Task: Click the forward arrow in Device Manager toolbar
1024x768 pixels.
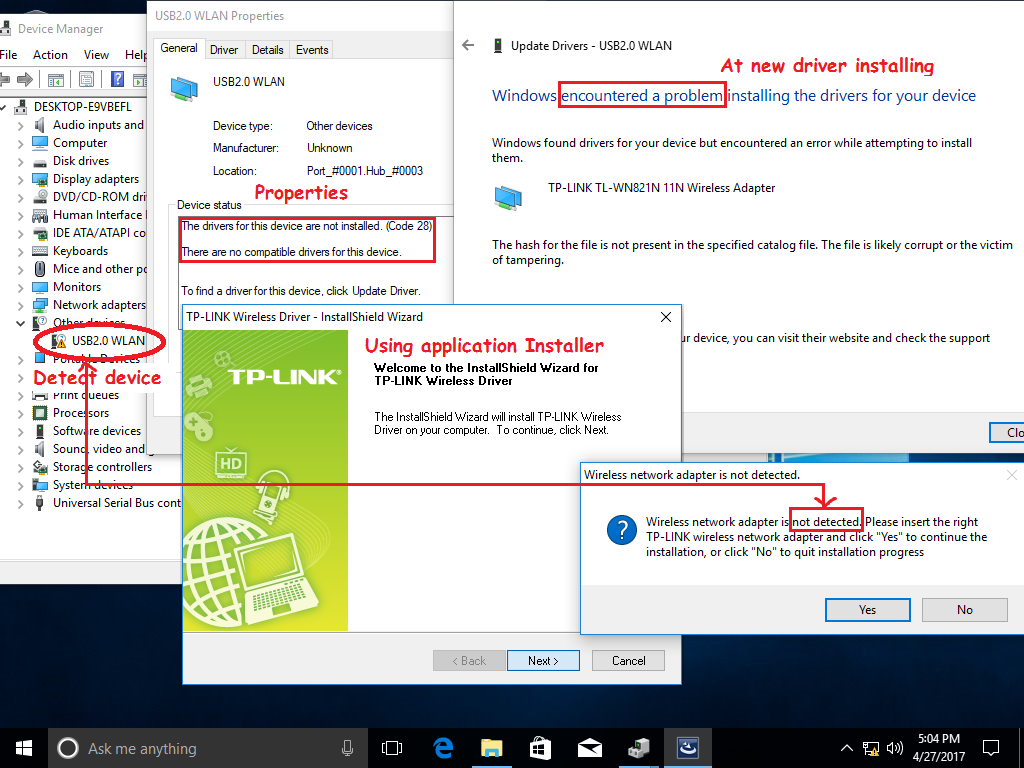Action: [x=25, y=80]
